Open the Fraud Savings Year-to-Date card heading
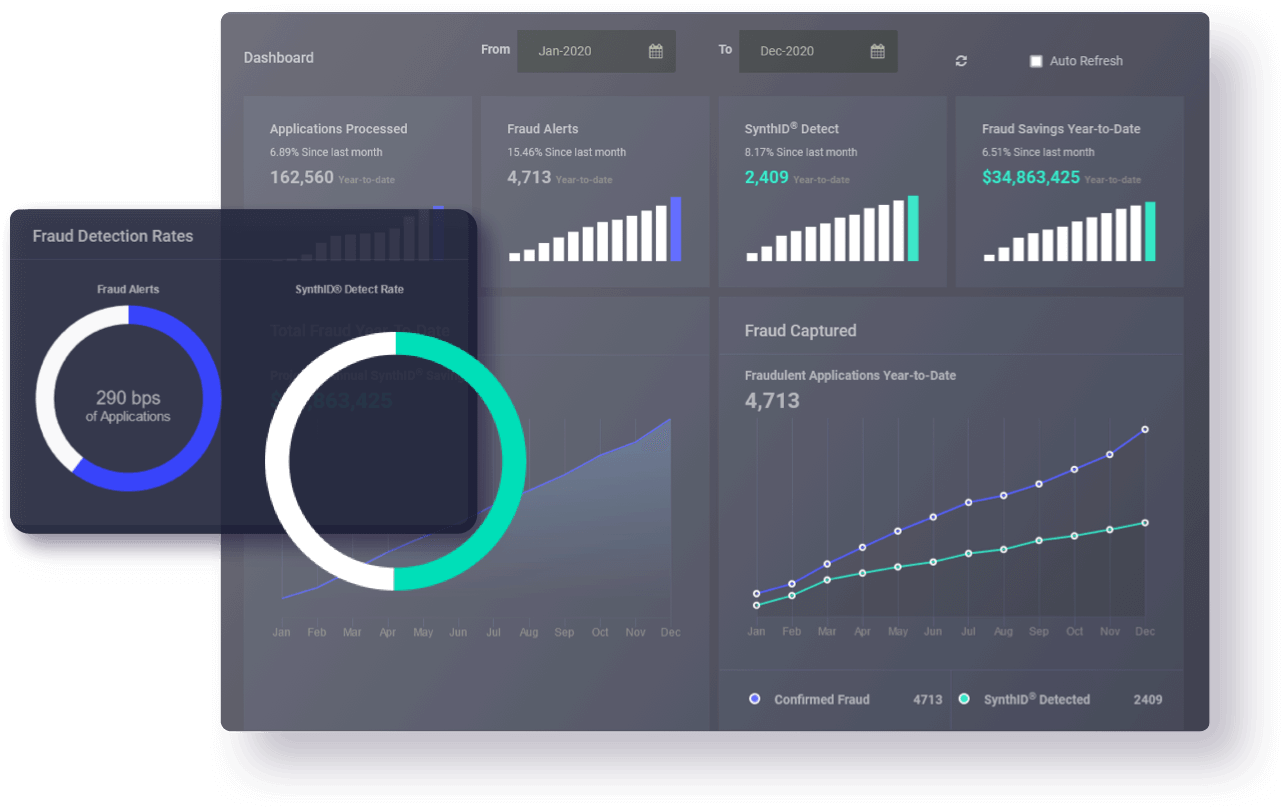 pos(1061,129)
